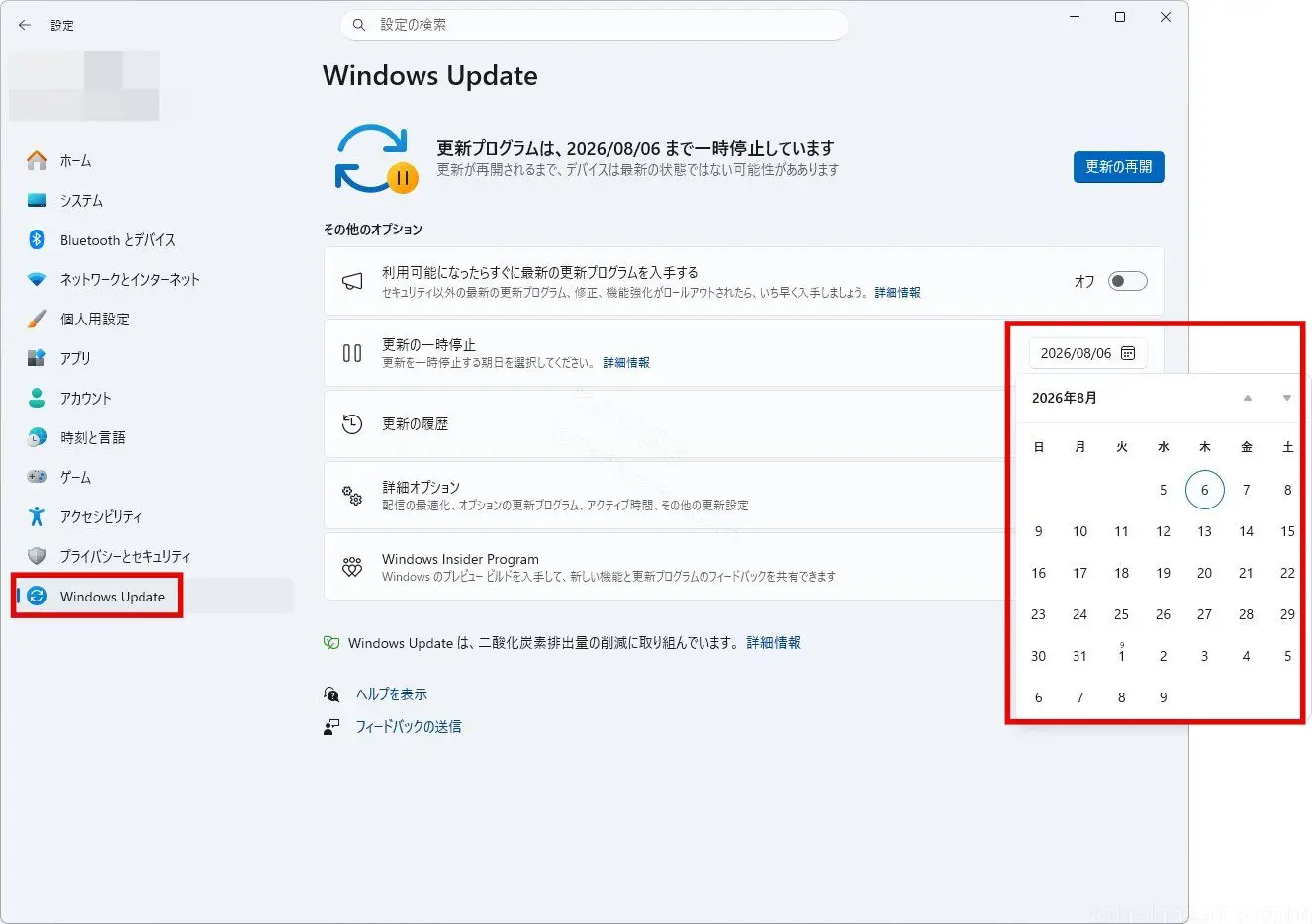Viewport: 1312px width, 924px height.
Task: Pick September 9 in the calendar's last row
Action: point(1163,697)
